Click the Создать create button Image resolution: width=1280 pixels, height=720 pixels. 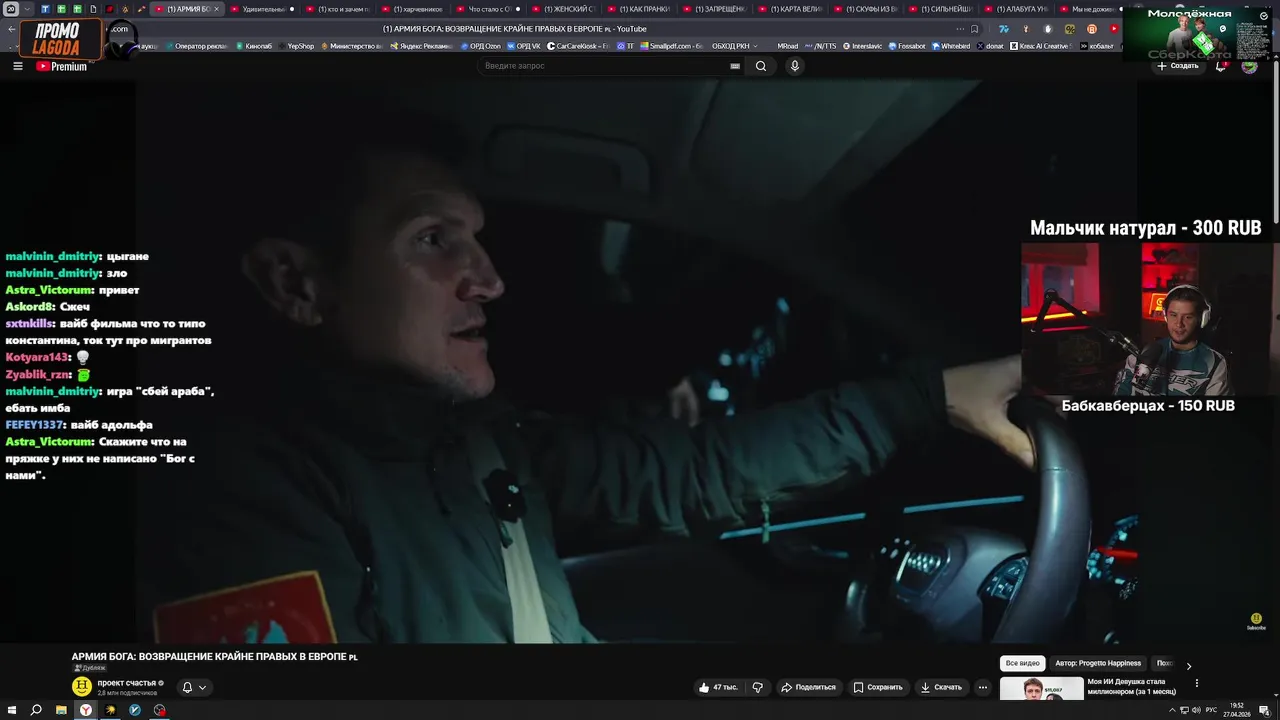1177,66
